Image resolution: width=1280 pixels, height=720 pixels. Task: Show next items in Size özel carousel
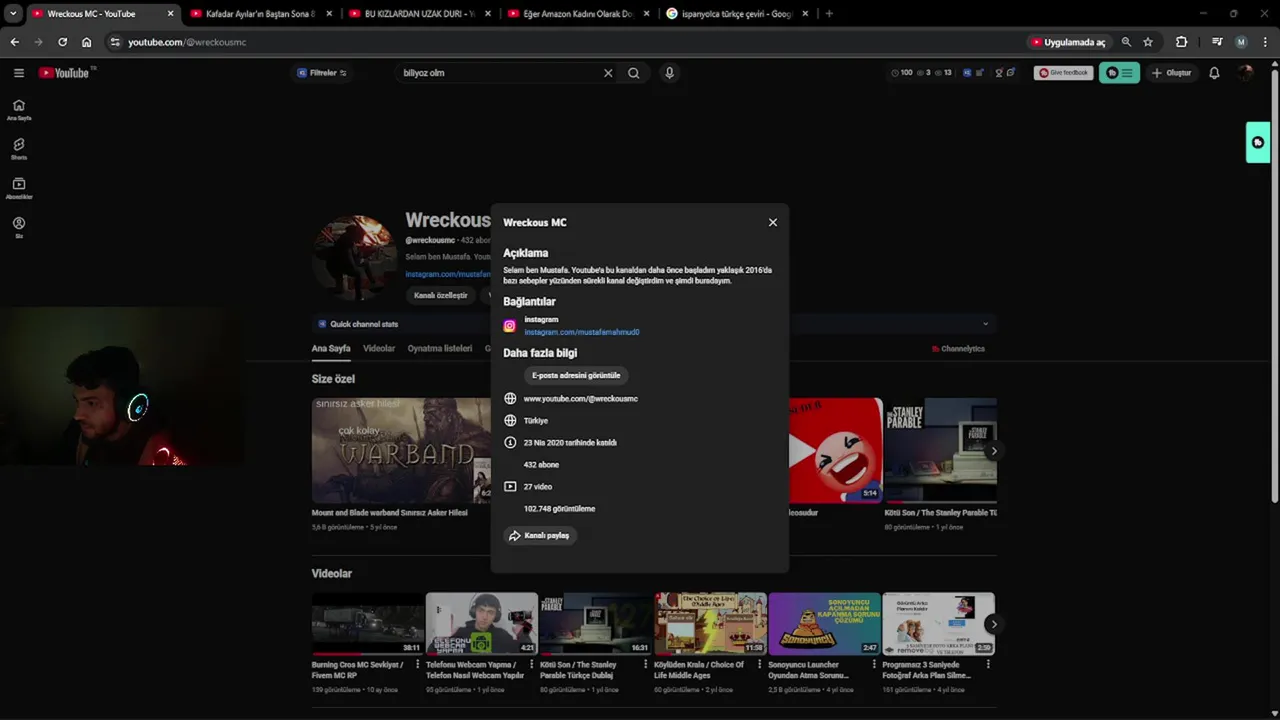point(993,451)
